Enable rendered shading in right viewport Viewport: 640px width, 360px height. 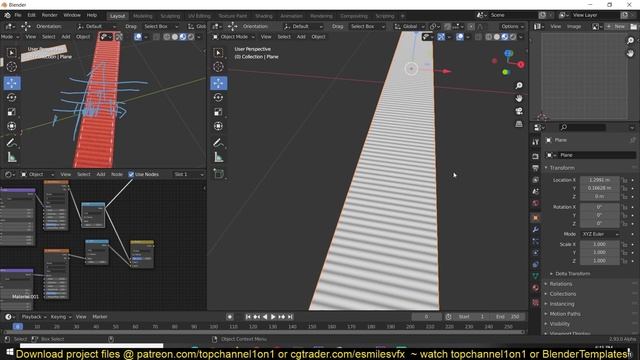513,37
